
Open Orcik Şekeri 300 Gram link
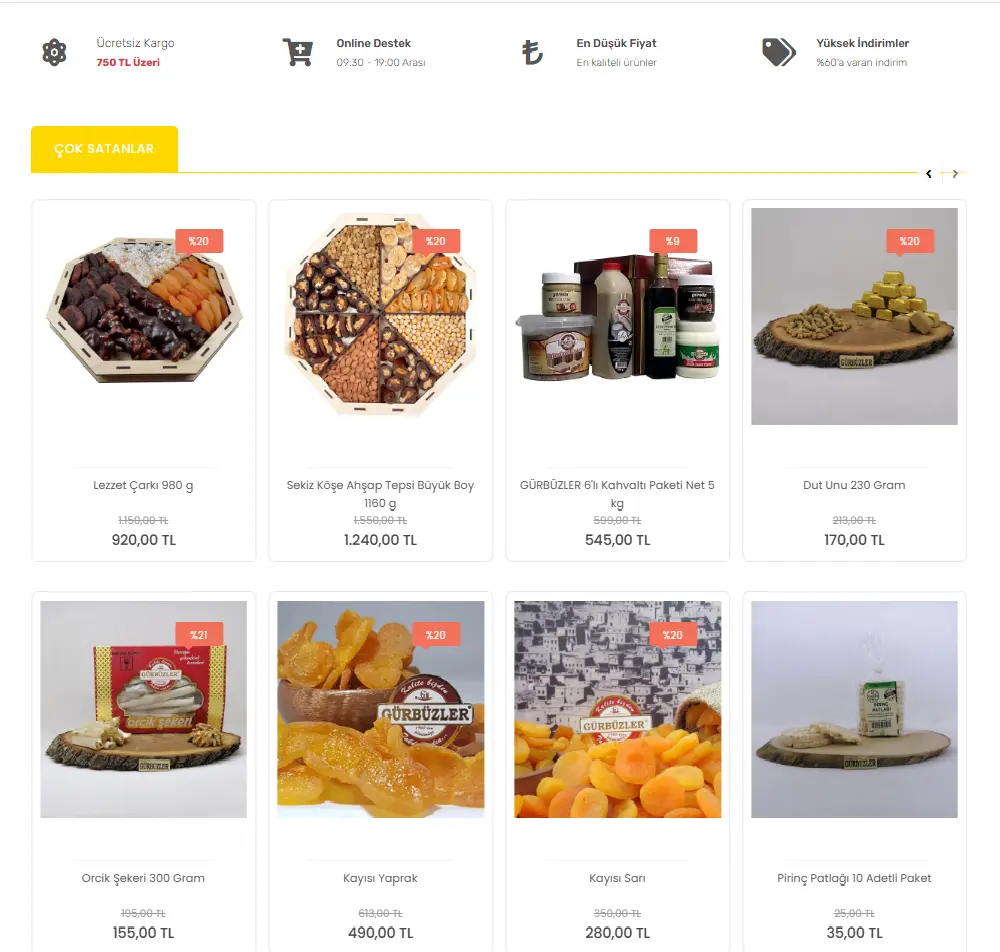143,878
